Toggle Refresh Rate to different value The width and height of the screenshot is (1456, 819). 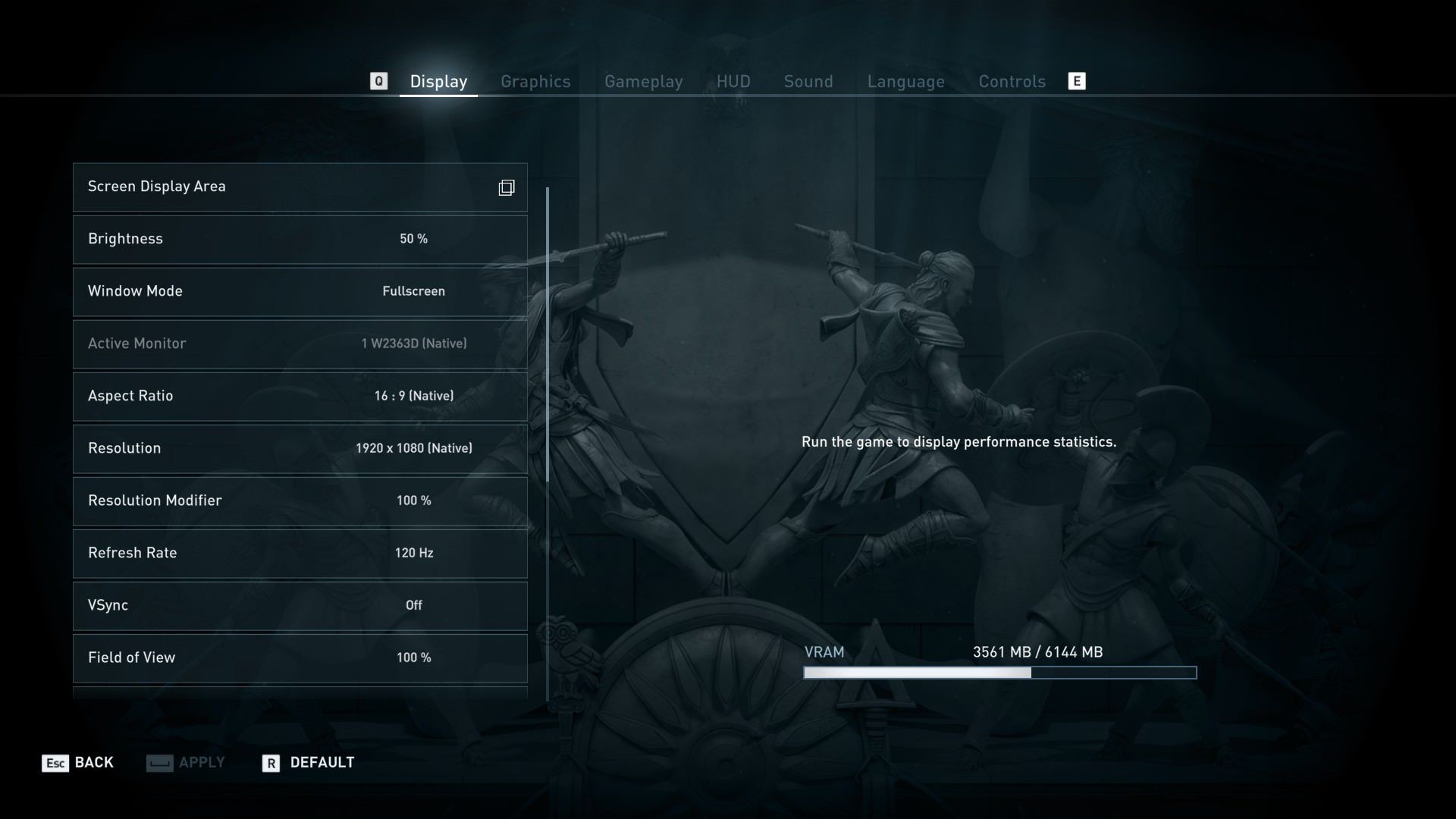pos(413,552)
